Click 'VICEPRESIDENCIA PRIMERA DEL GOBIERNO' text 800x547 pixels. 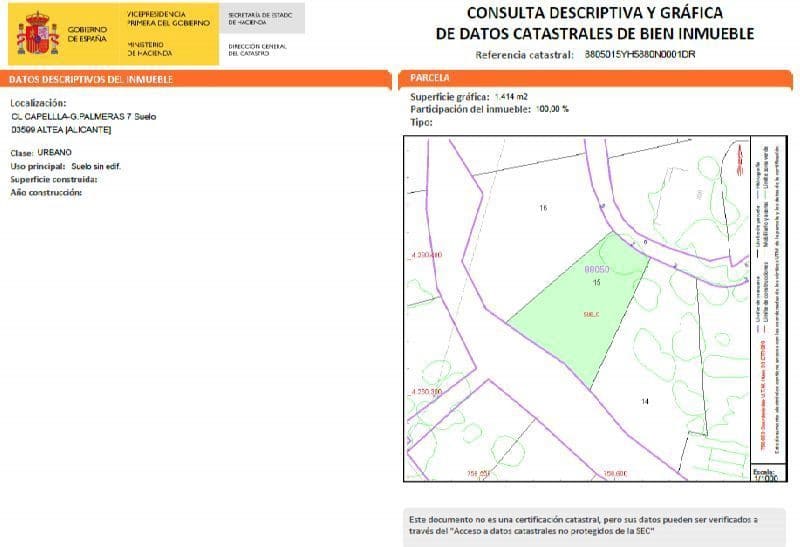click(168, 19)
